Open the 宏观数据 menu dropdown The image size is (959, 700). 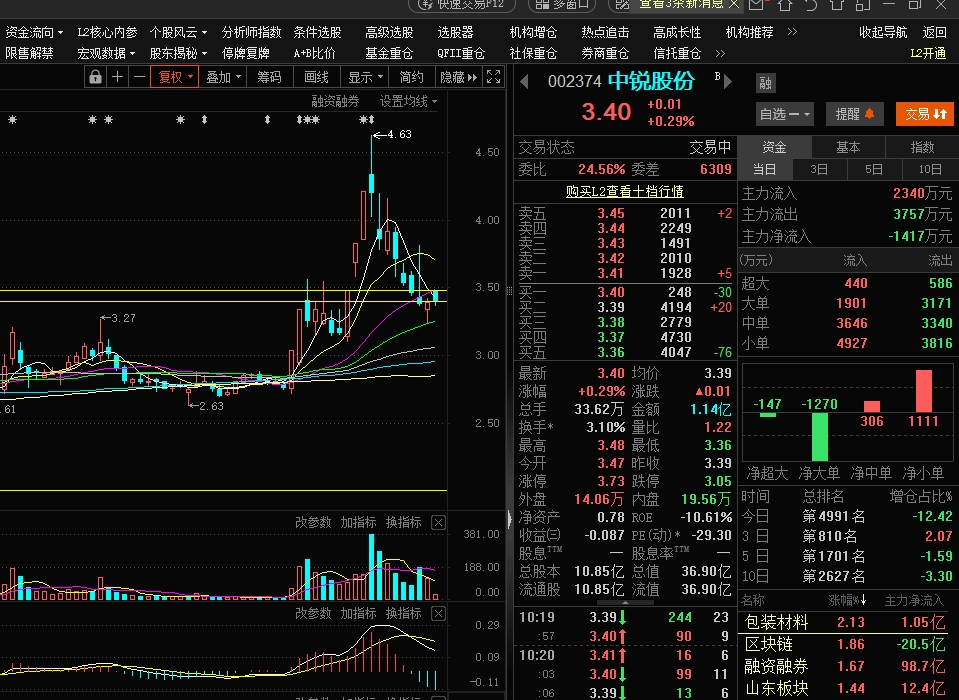click(x=106, y=54)
